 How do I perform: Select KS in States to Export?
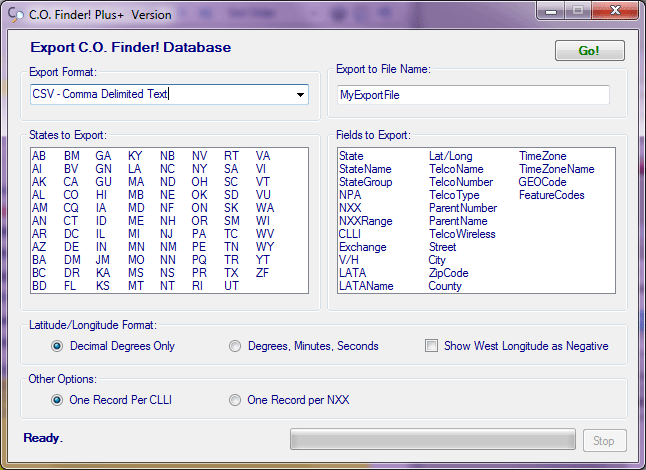coord(103,286)
